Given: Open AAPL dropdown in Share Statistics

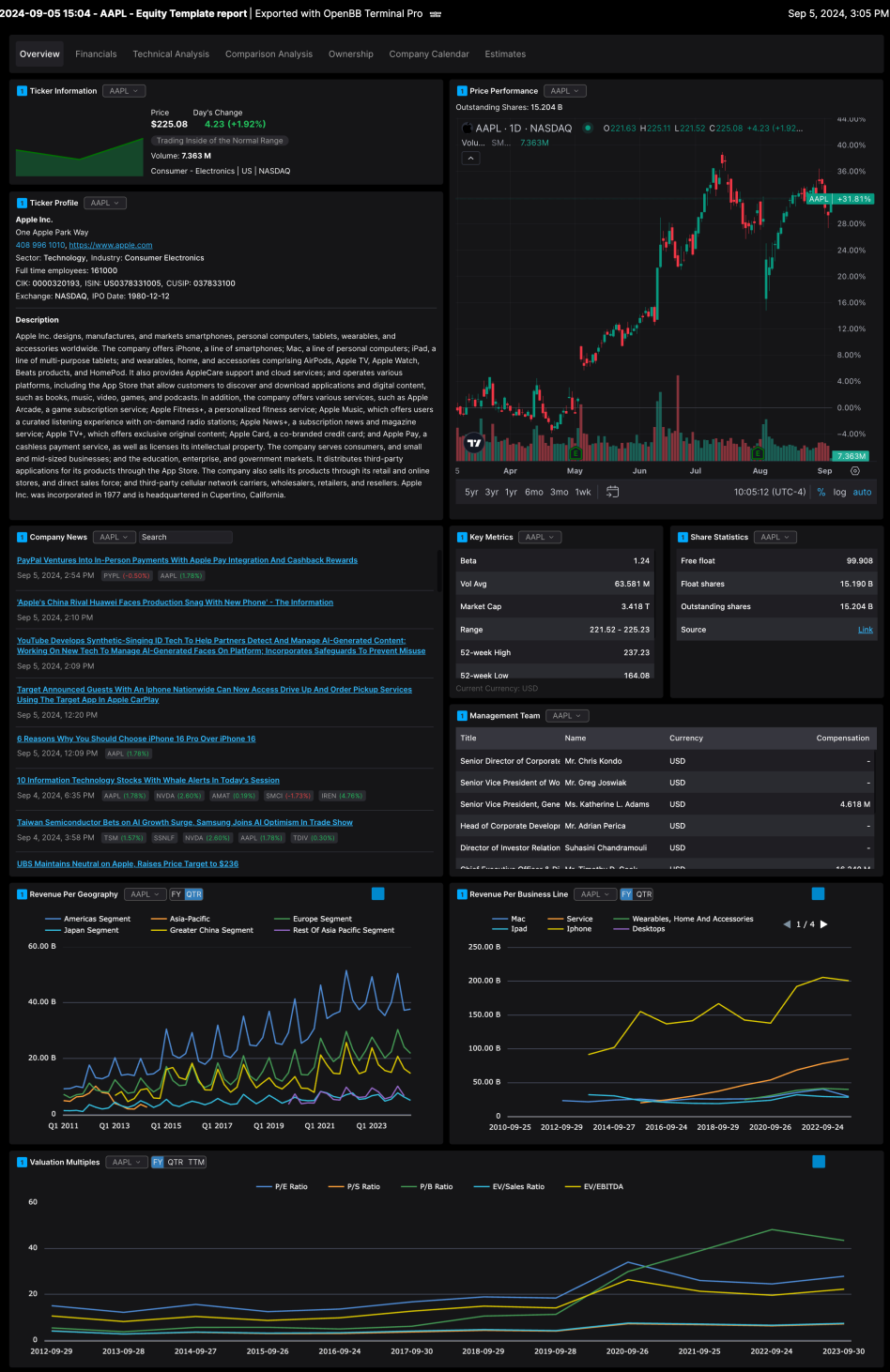Looking at the screenshot, I should [x=775, y=538].
